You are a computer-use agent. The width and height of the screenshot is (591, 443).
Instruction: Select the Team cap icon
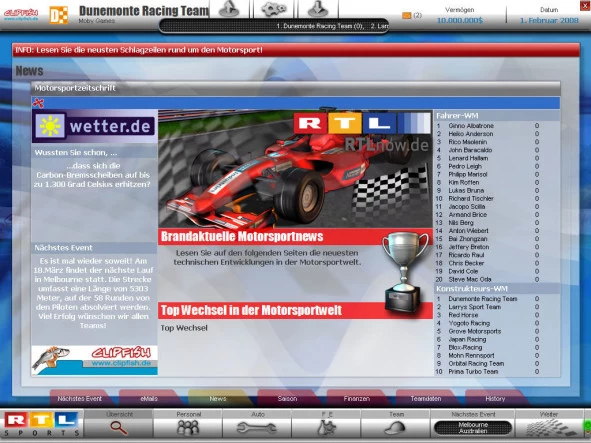coord(395,428)
